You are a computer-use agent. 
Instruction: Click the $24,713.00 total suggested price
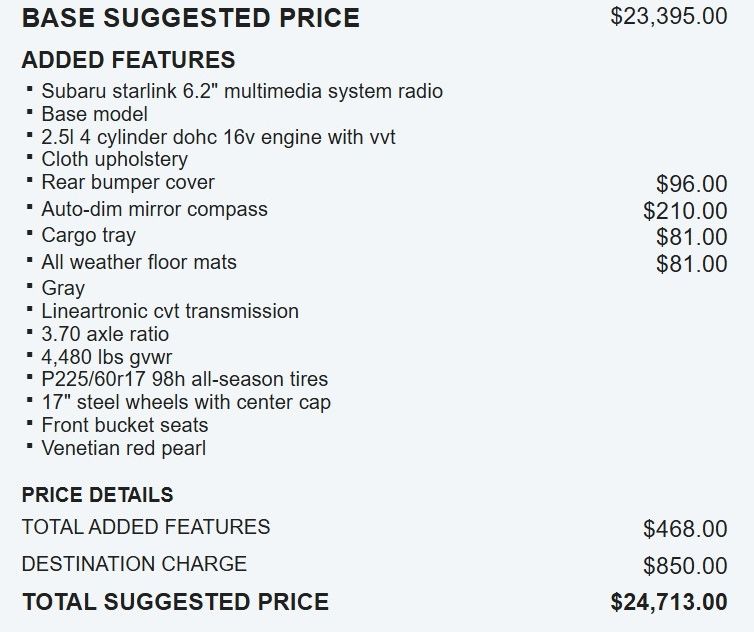coord(668,602)
